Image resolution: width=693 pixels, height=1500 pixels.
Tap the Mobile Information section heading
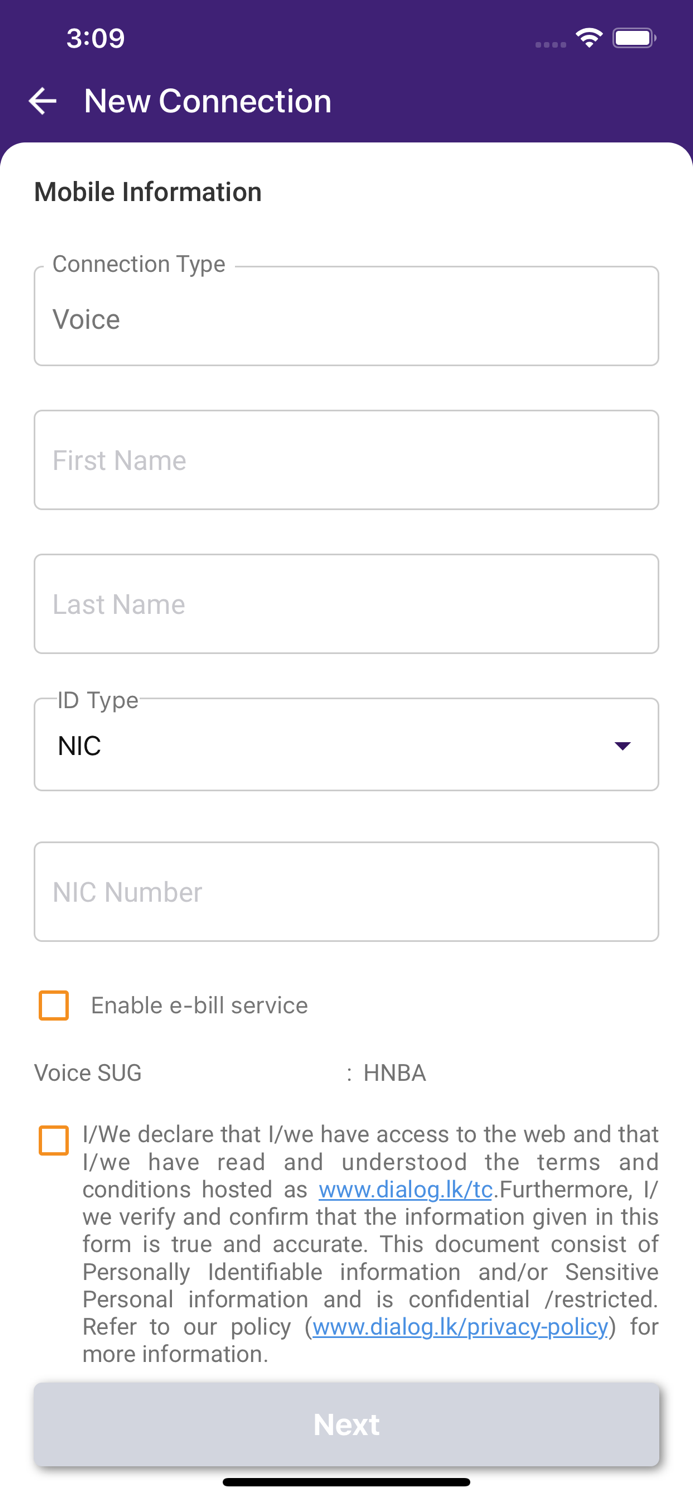pyautogui.click(x=148, y=192)
